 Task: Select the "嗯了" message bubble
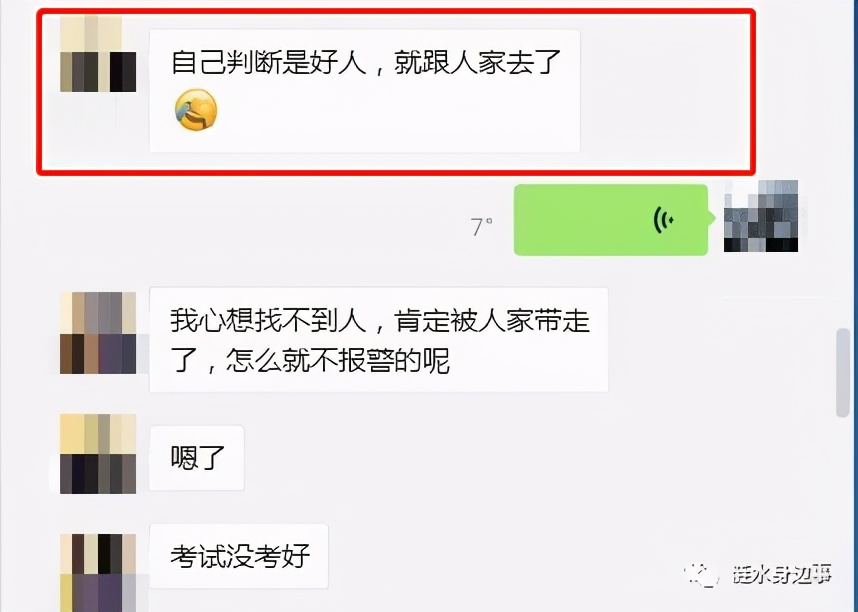(197, 458)
